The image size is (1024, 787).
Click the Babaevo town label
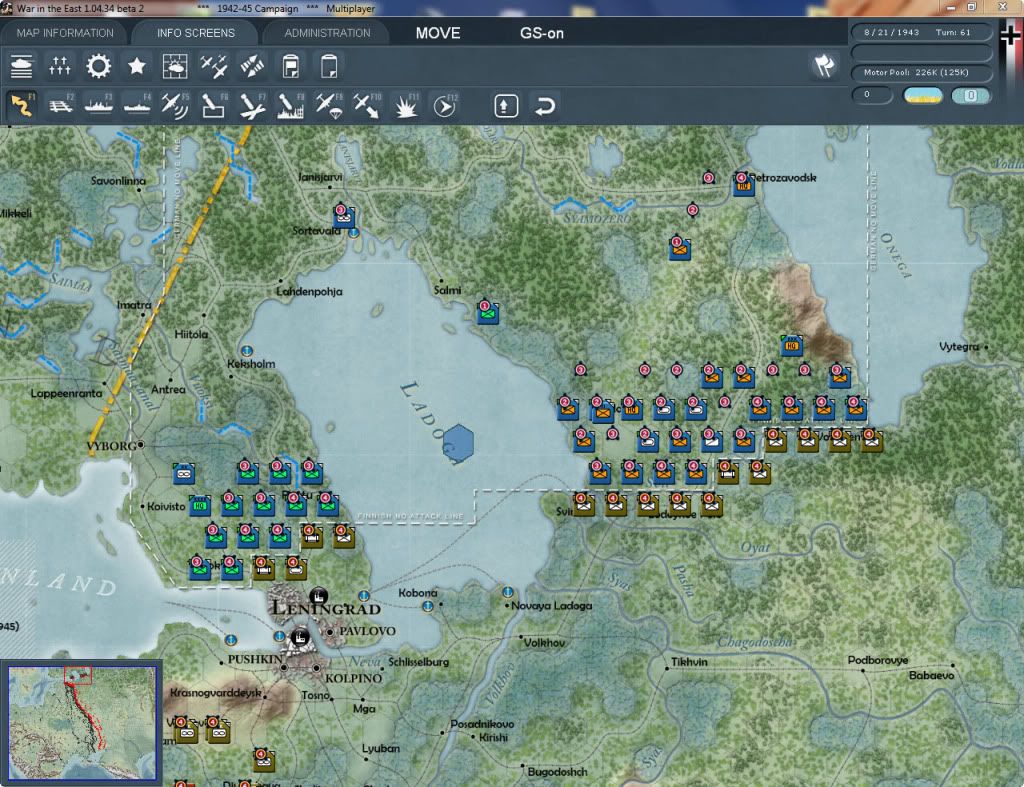coord(931,675)
